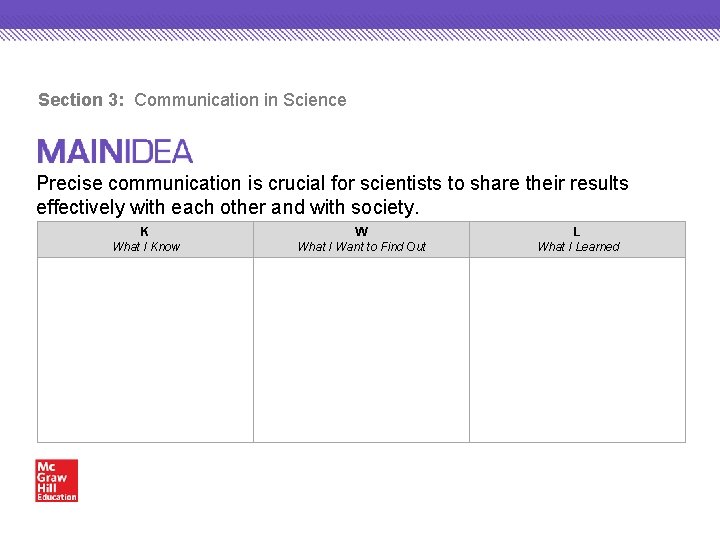This screenshot has width=720, height=540.
Task: Click the Precise communication main idea sentence
Action: 332,195
